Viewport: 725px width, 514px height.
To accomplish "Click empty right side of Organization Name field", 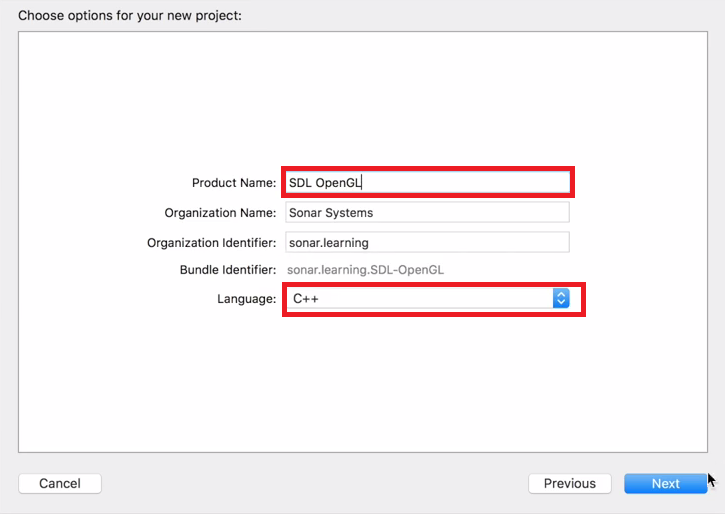I will (x=485, y=213).
